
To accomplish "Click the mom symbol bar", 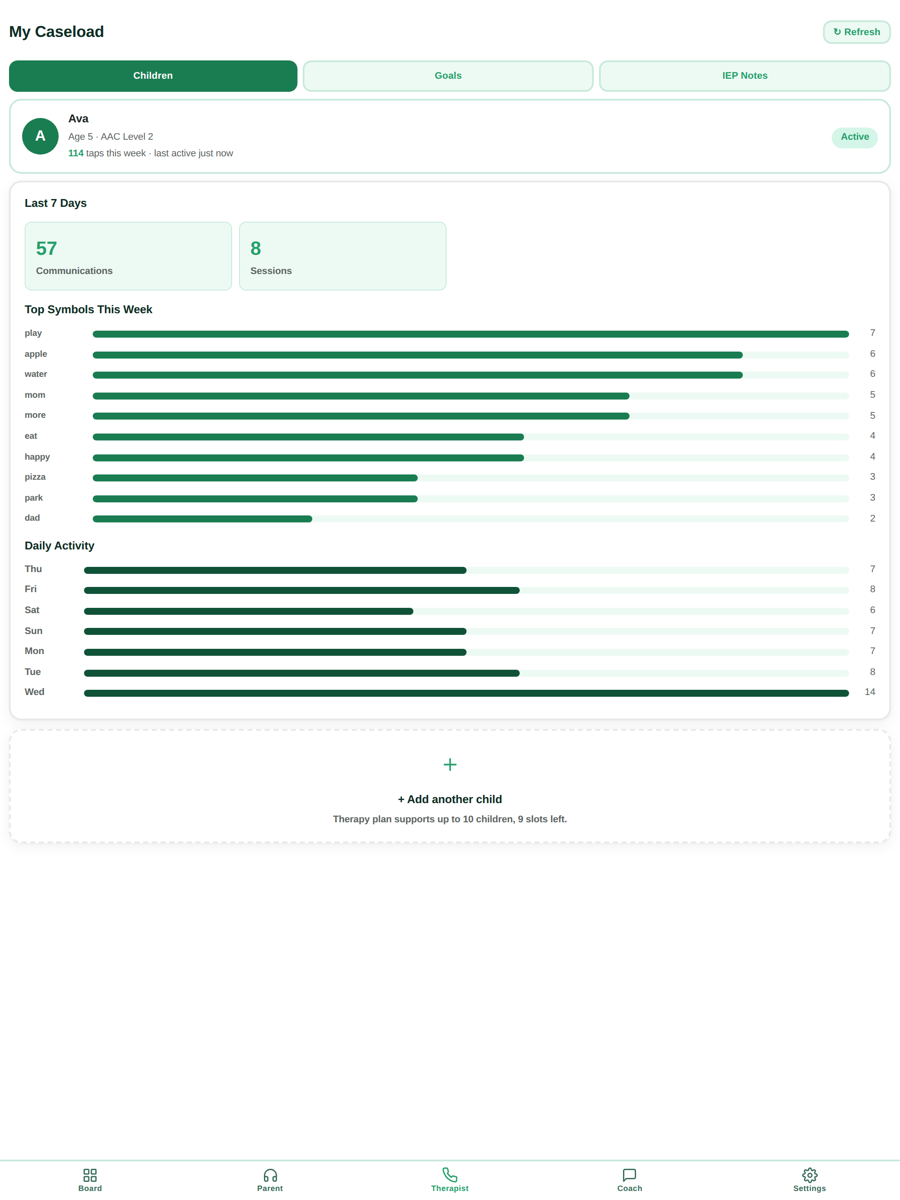I will point(471,396).
